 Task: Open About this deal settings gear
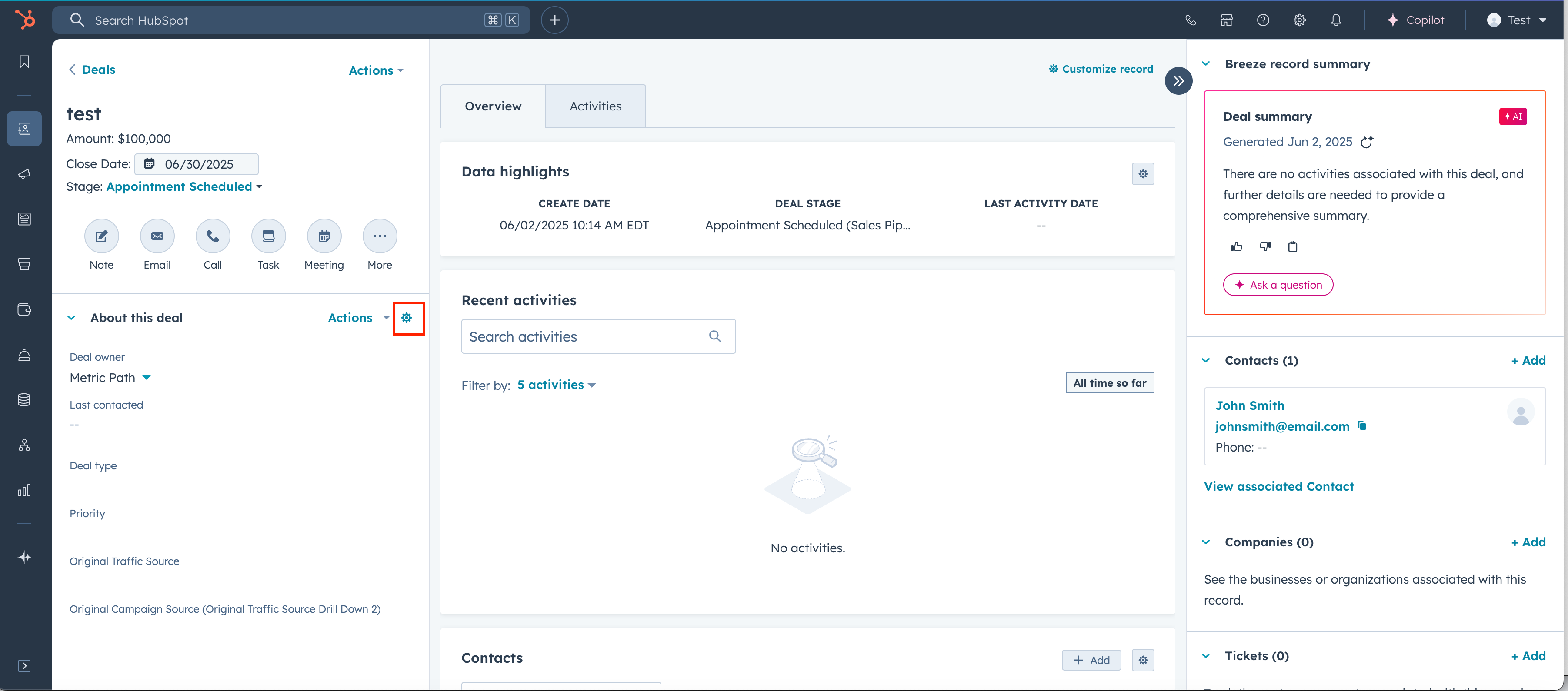point(407,318)
